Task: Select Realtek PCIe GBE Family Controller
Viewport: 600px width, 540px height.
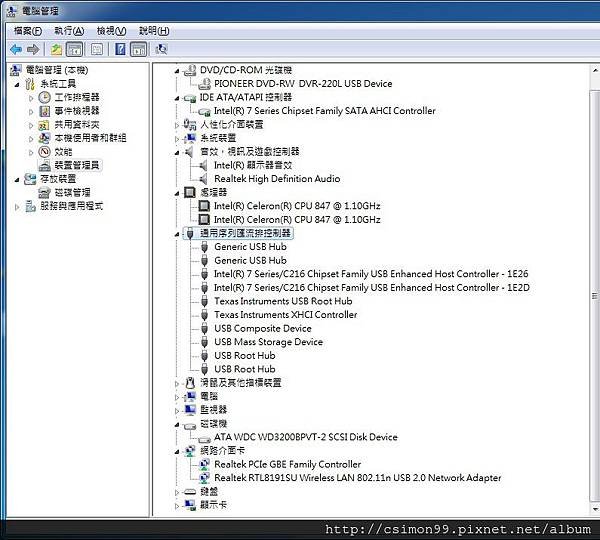Action: coord(287,464)
